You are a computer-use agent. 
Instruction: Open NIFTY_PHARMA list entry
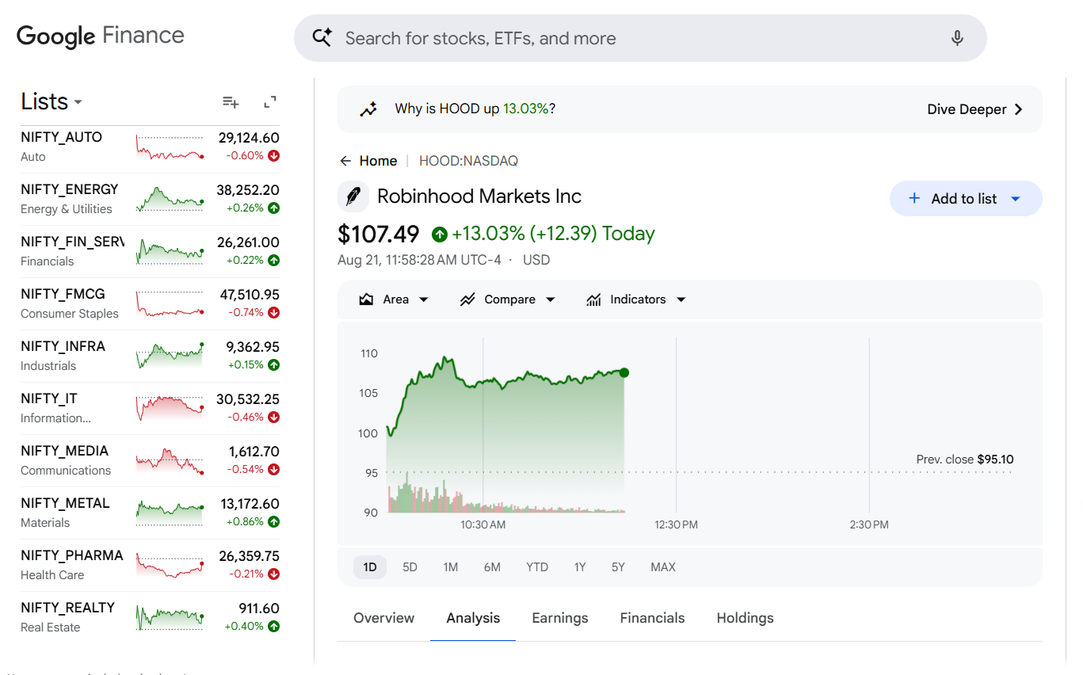tap(150, 565)
